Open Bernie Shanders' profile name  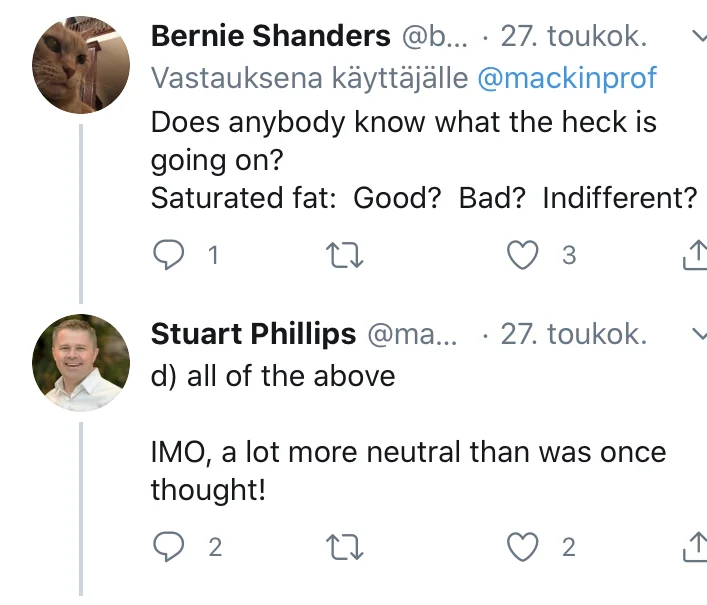point(270,37)
